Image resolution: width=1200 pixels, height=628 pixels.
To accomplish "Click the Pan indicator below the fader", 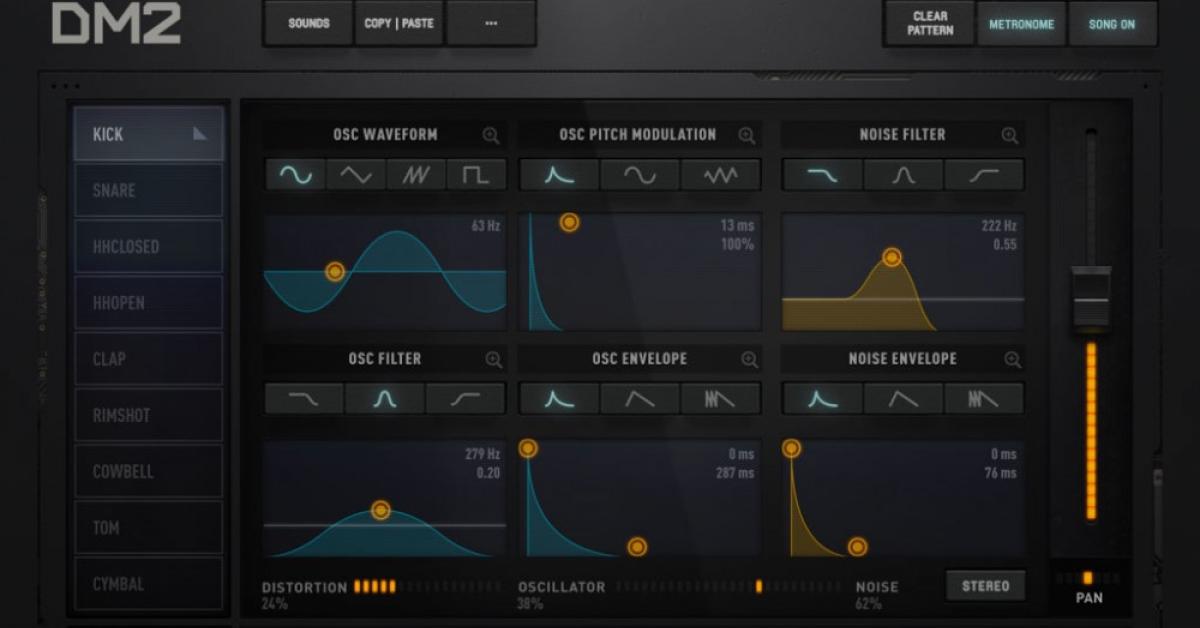I will [1087, 578].
